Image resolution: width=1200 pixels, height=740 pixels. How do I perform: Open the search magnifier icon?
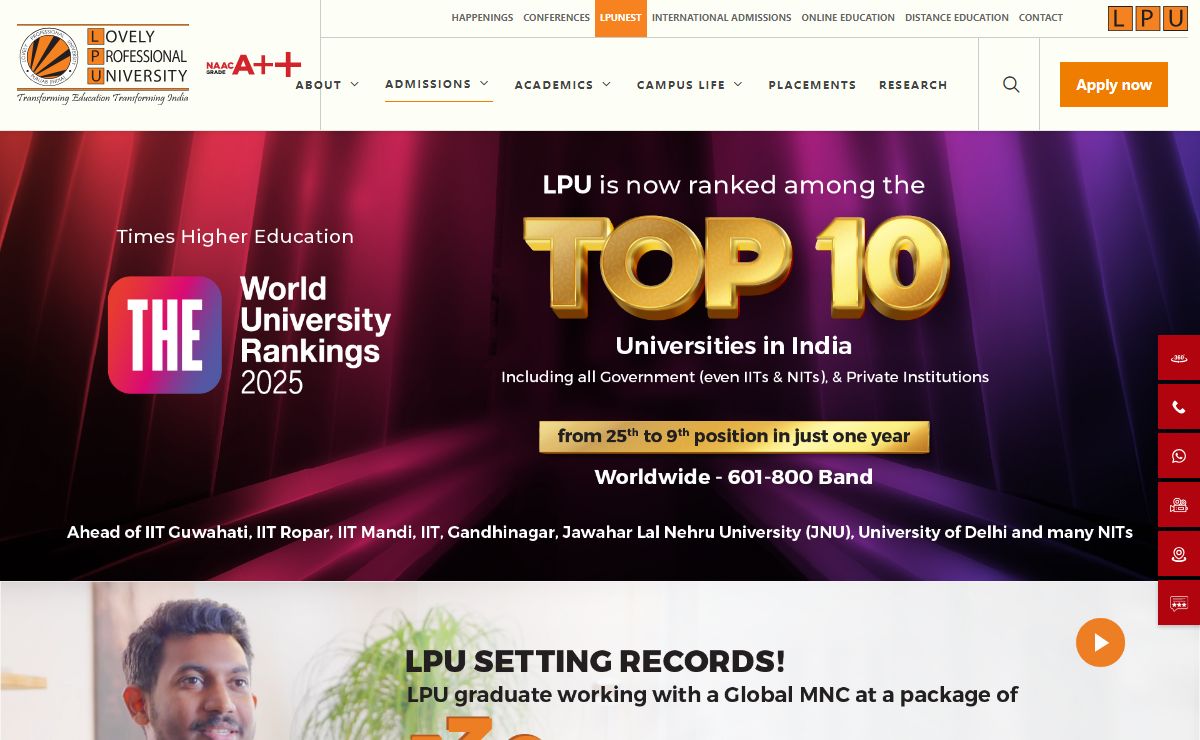coord(1011,85)
